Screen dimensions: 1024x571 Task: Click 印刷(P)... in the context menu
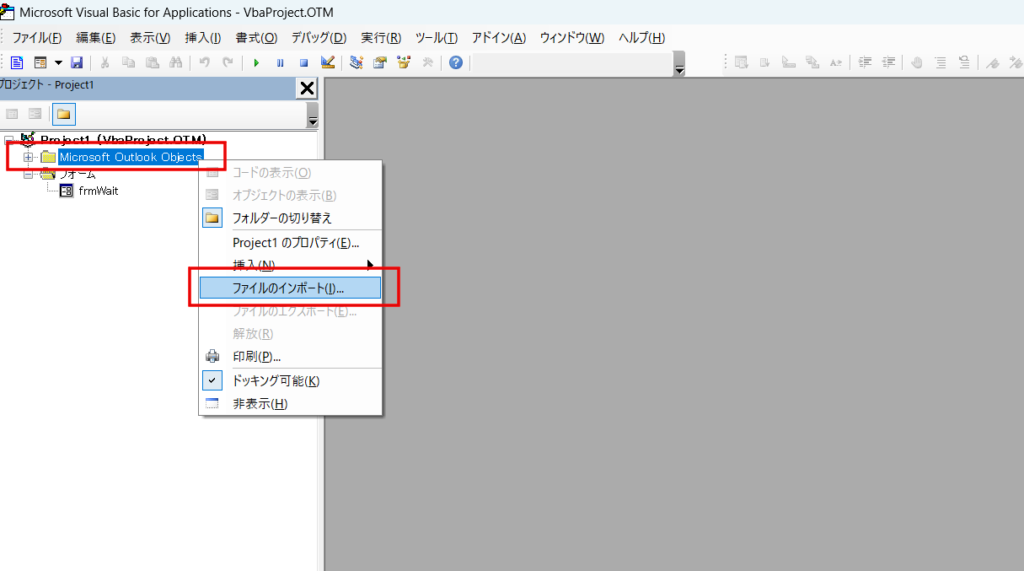click(256, 356)
